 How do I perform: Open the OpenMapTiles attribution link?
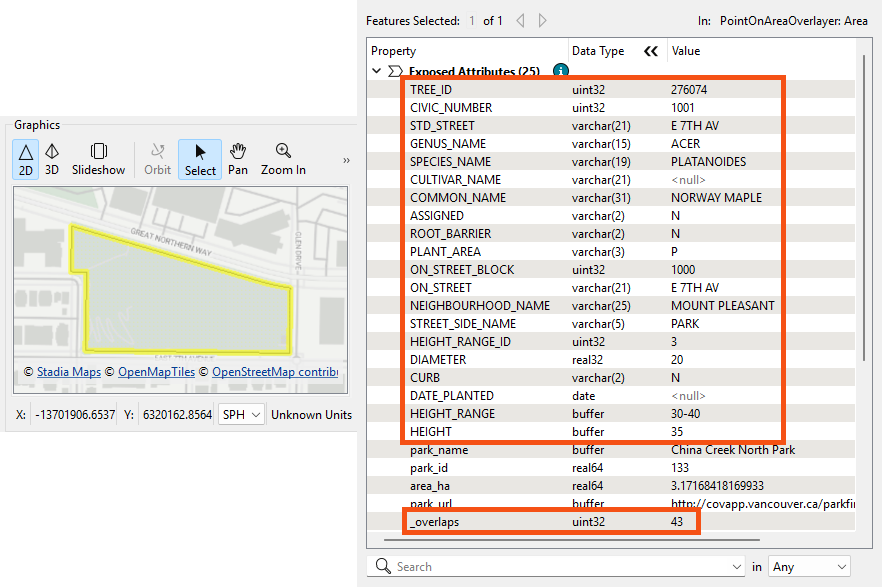(x=156, y=372)
